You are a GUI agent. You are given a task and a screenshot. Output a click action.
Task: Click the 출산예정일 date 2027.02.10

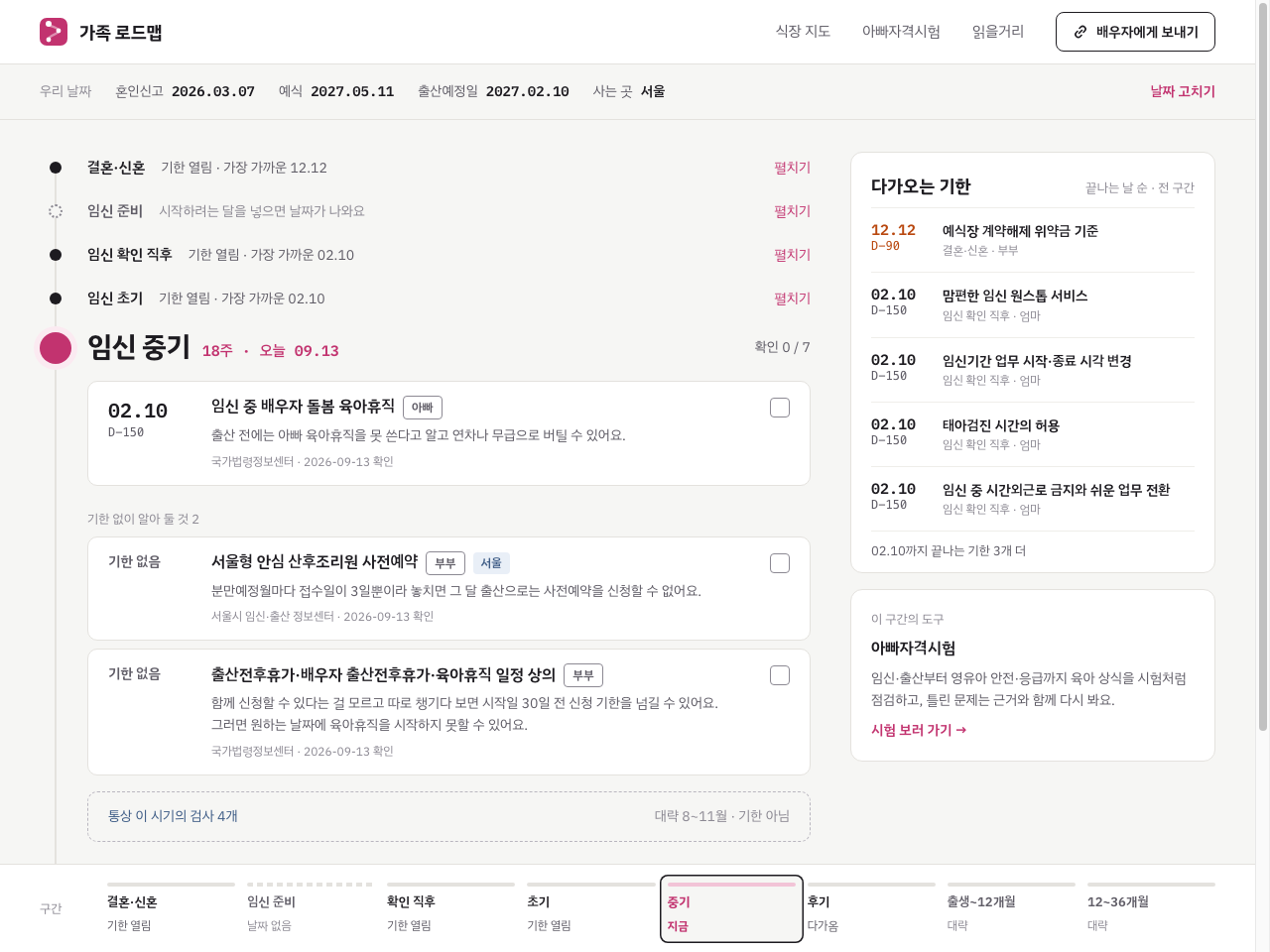point(528,91)
